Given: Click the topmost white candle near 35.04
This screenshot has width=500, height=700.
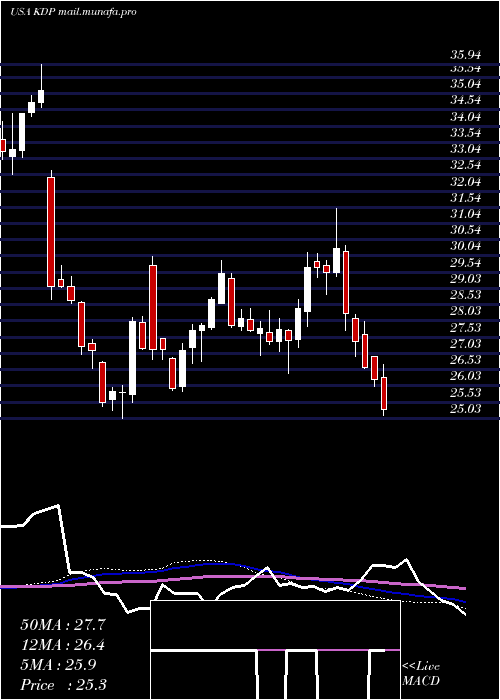Looking at the screenshot, I should coord(41,96).
